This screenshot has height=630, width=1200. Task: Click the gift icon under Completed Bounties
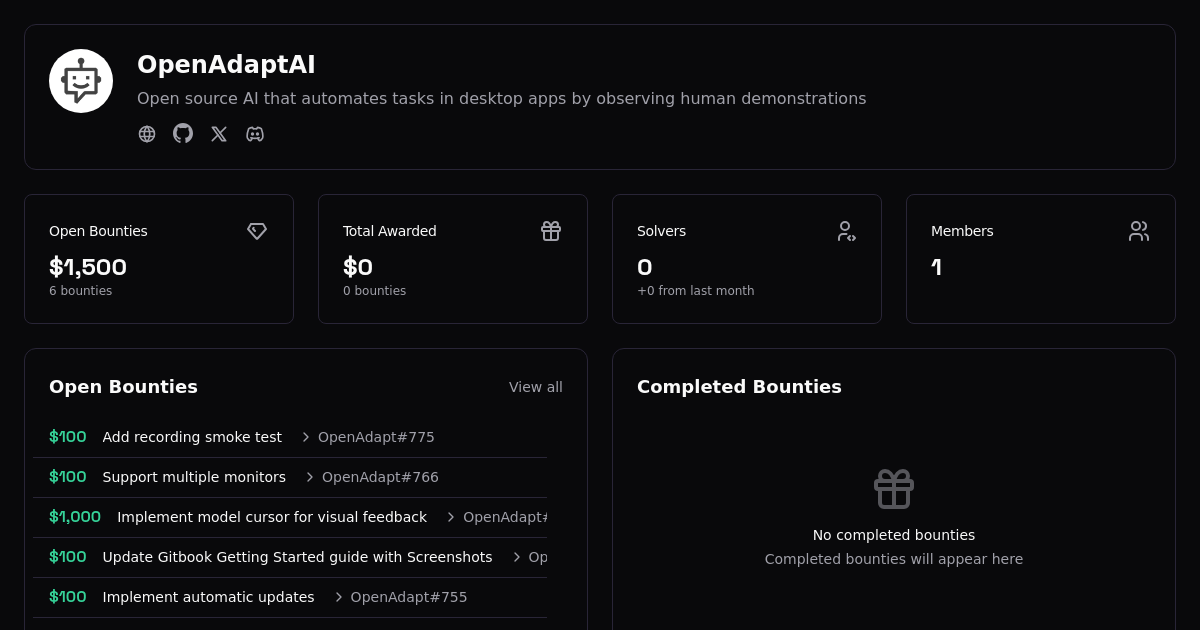coord(893,489)
